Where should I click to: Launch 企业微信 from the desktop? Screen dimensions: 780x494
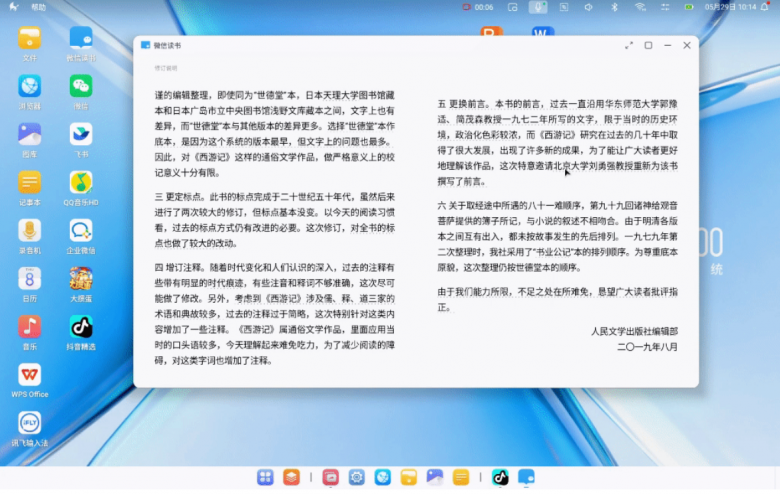pos(81,230)
